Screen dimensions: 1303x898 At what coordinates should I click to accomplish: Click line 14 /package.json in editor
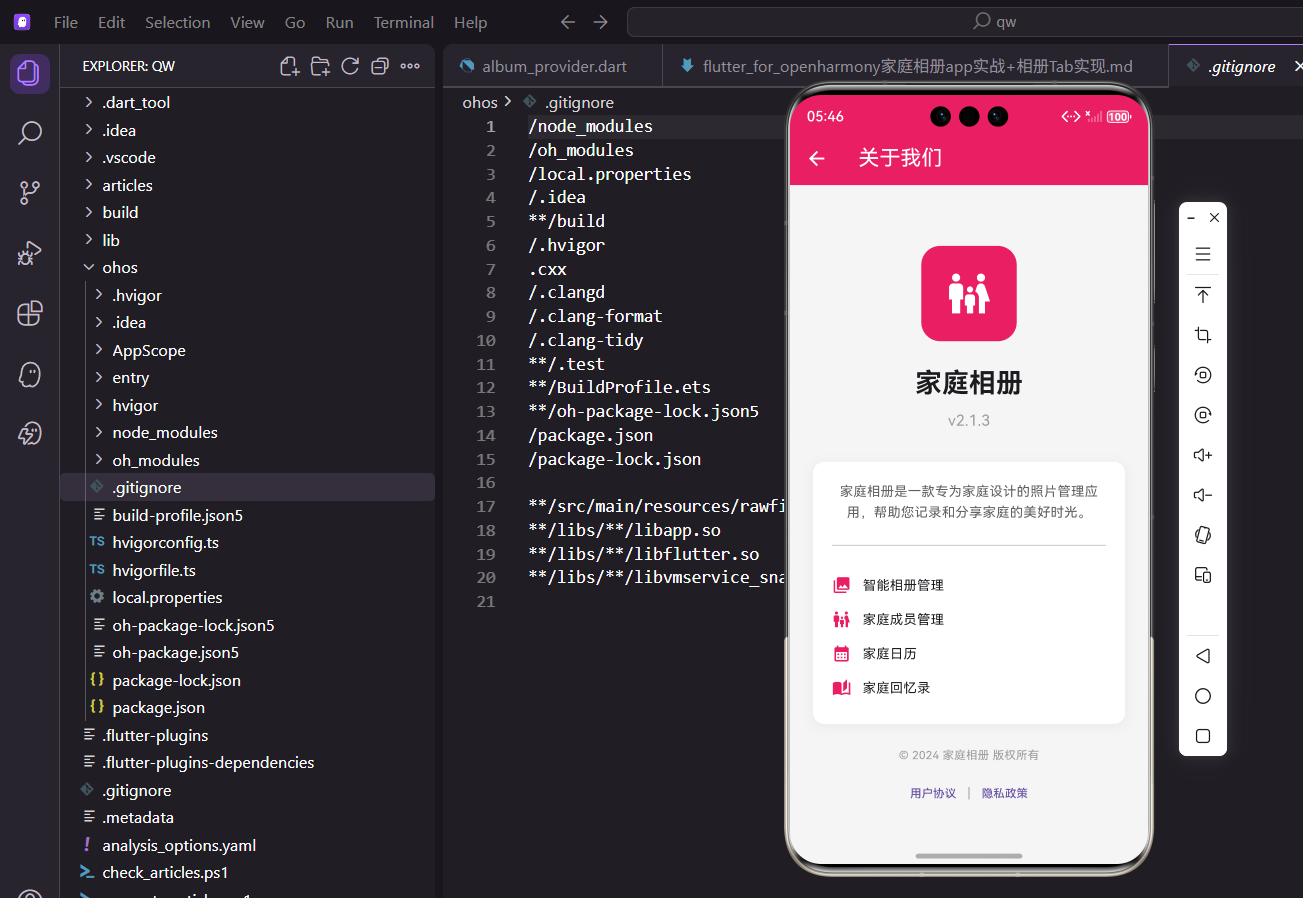(591, 436)
